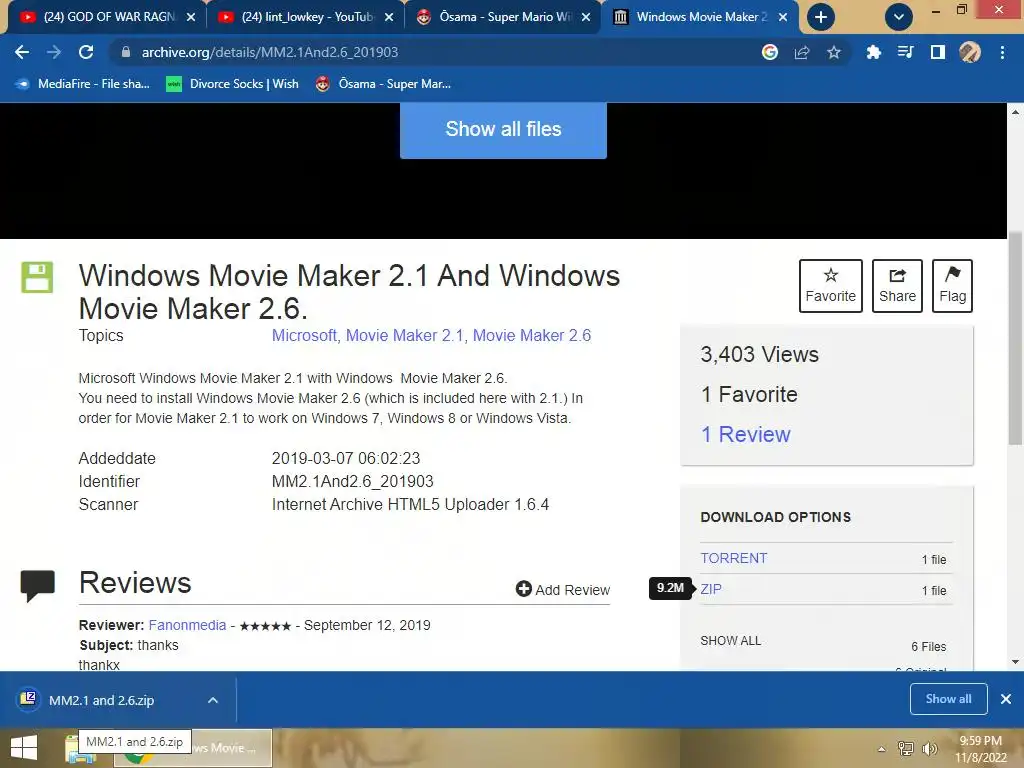Show hidden system tray icons
Viewport: 1024px width, 768px height.
882,749
